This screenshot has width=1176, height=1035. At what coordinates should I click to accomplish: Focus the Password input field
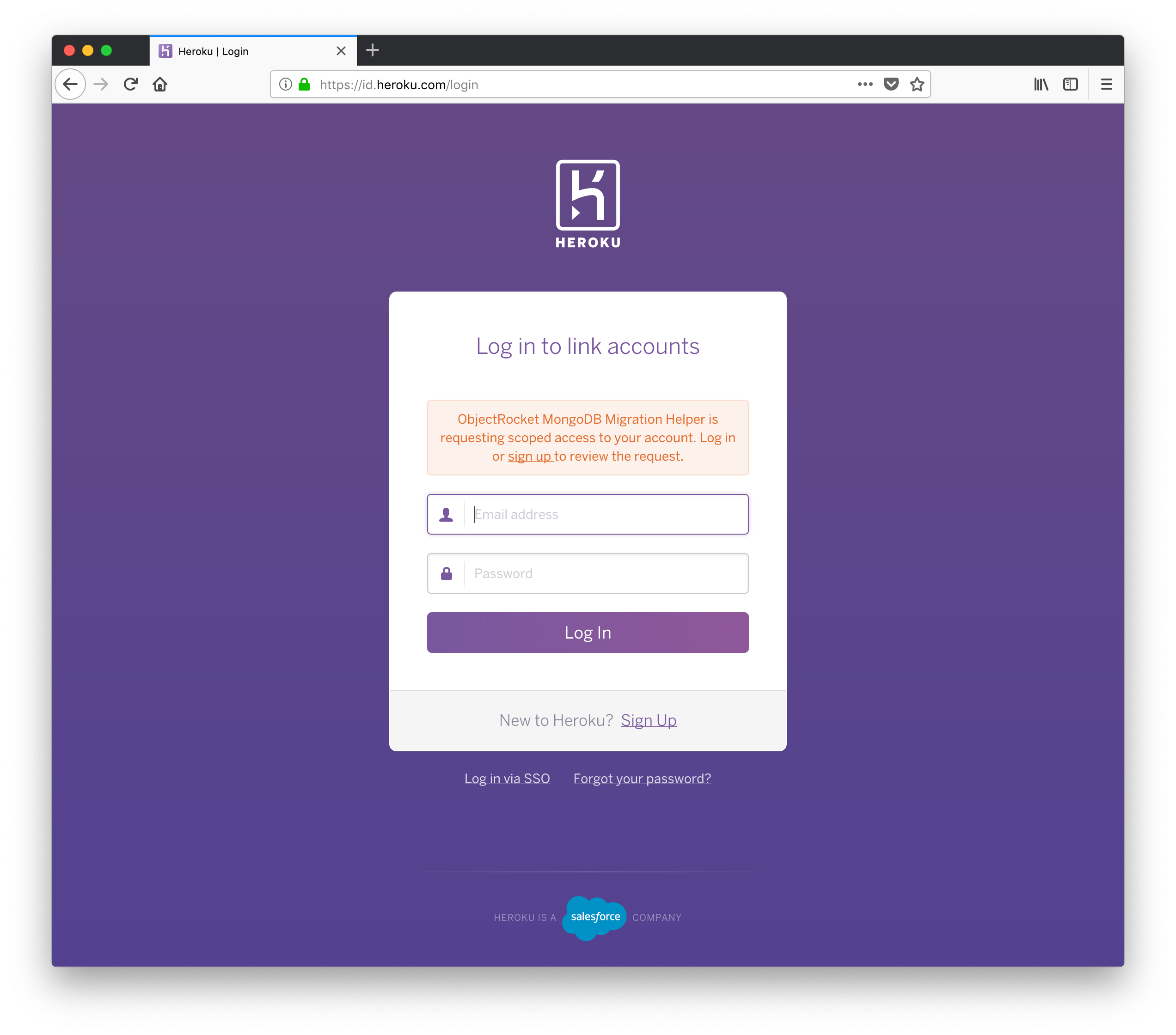pyautogui.click(x=588, y=573)
